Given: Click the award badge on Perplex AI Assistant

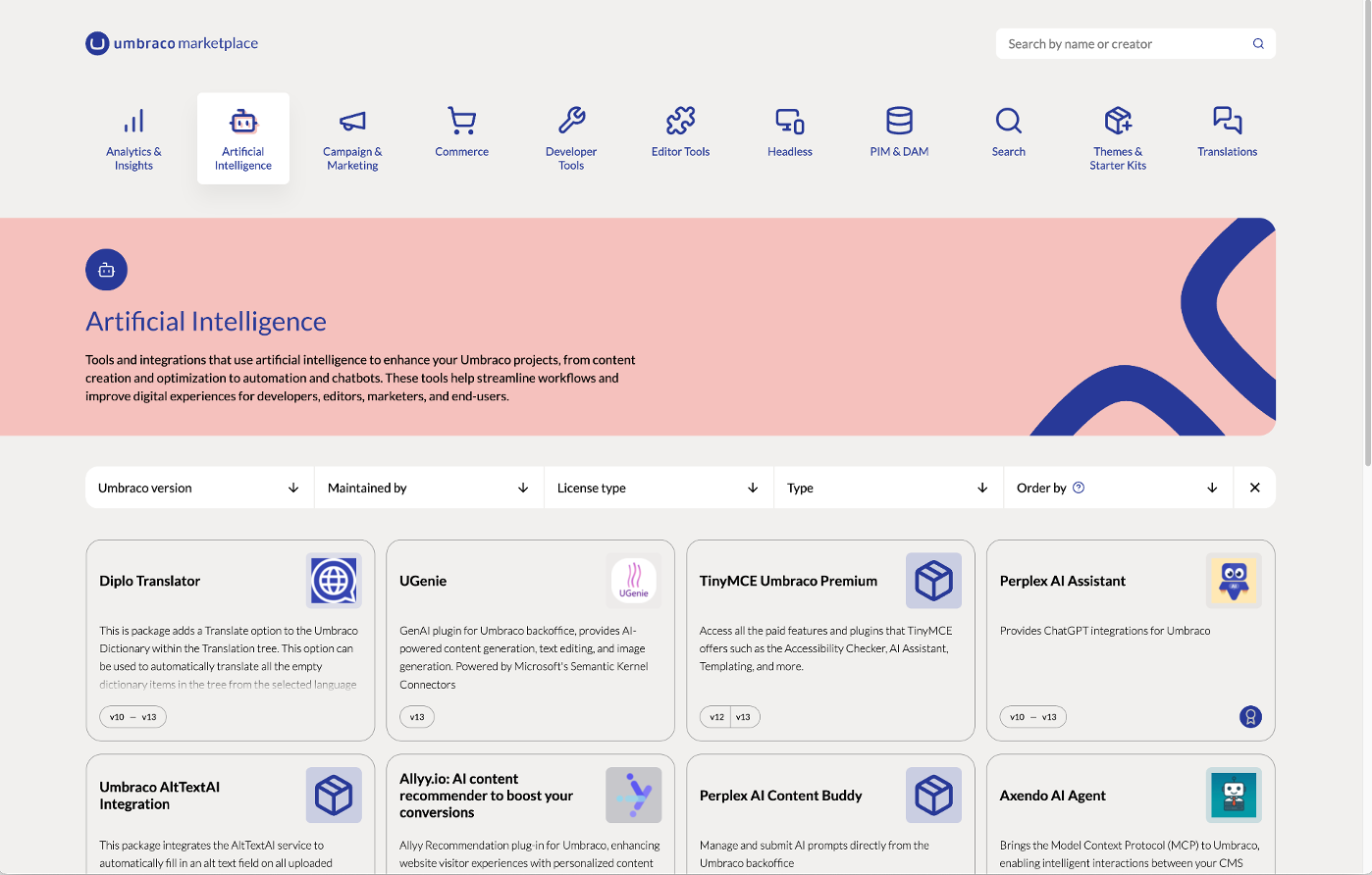Looking at the screenshot, I should point(1250,717).
